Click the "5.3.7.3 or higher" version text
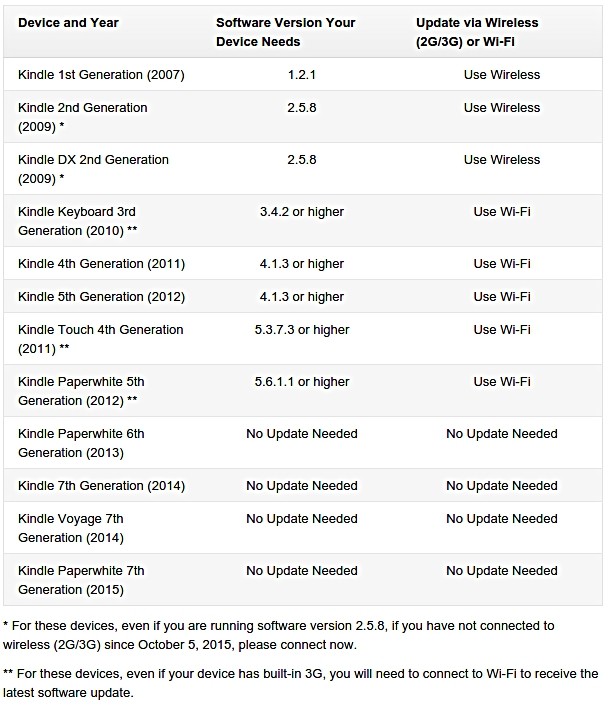The width and height of the screenshot is (608, 705). tap(301, 330)
